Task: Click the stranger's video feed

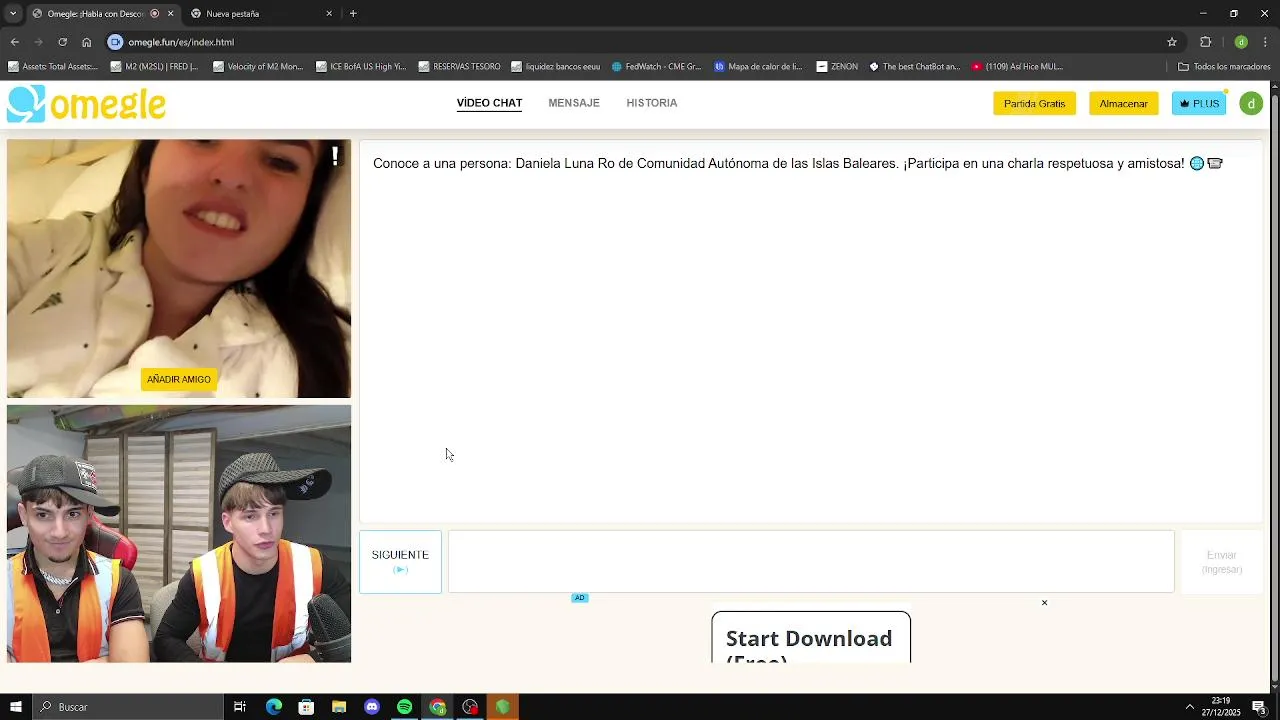Action: (179, 269)
